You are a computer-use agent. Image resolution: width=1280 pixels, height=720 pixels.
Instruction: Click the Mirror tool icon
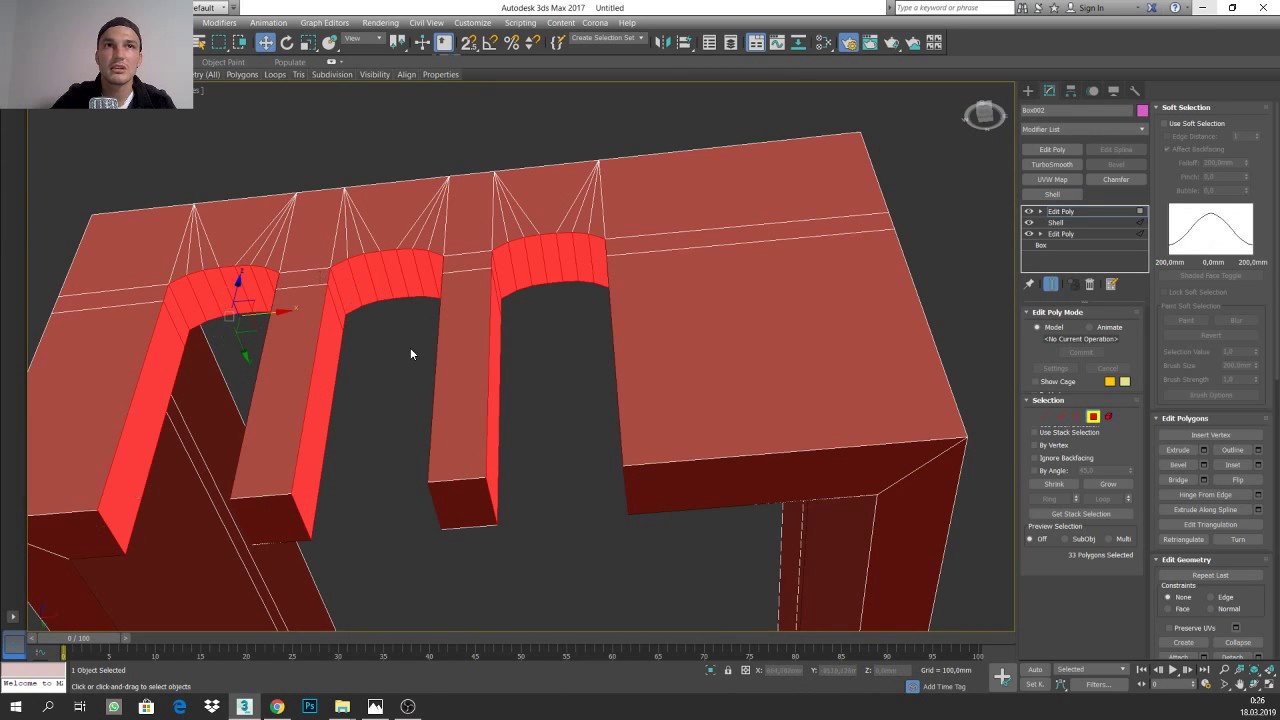click(662, 42)
